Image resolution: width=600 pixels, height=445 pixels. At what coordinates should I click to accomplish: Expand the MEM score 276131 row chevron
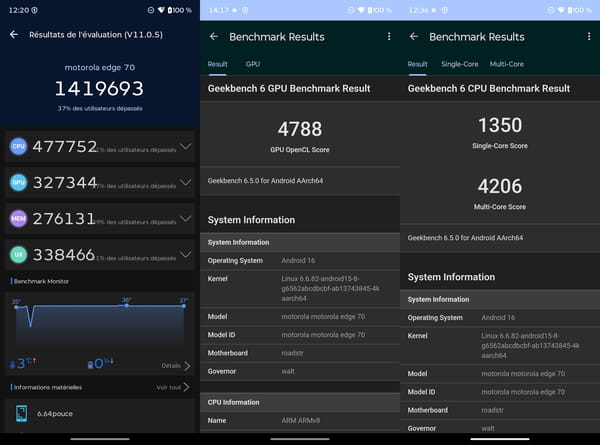click(x=185, y=219)
